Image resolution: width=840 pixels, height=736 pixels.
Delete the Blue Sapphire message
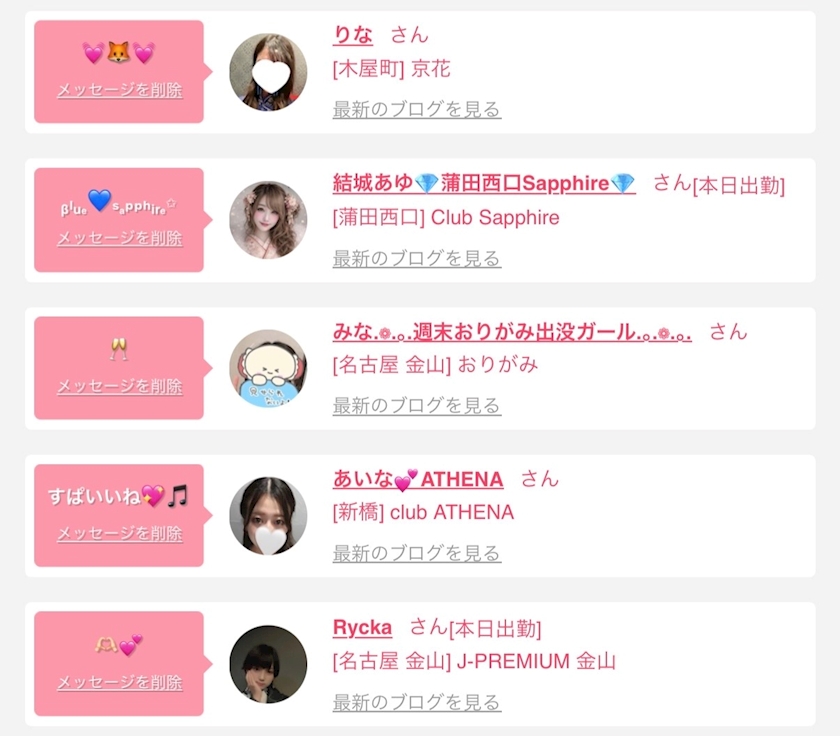120,238
